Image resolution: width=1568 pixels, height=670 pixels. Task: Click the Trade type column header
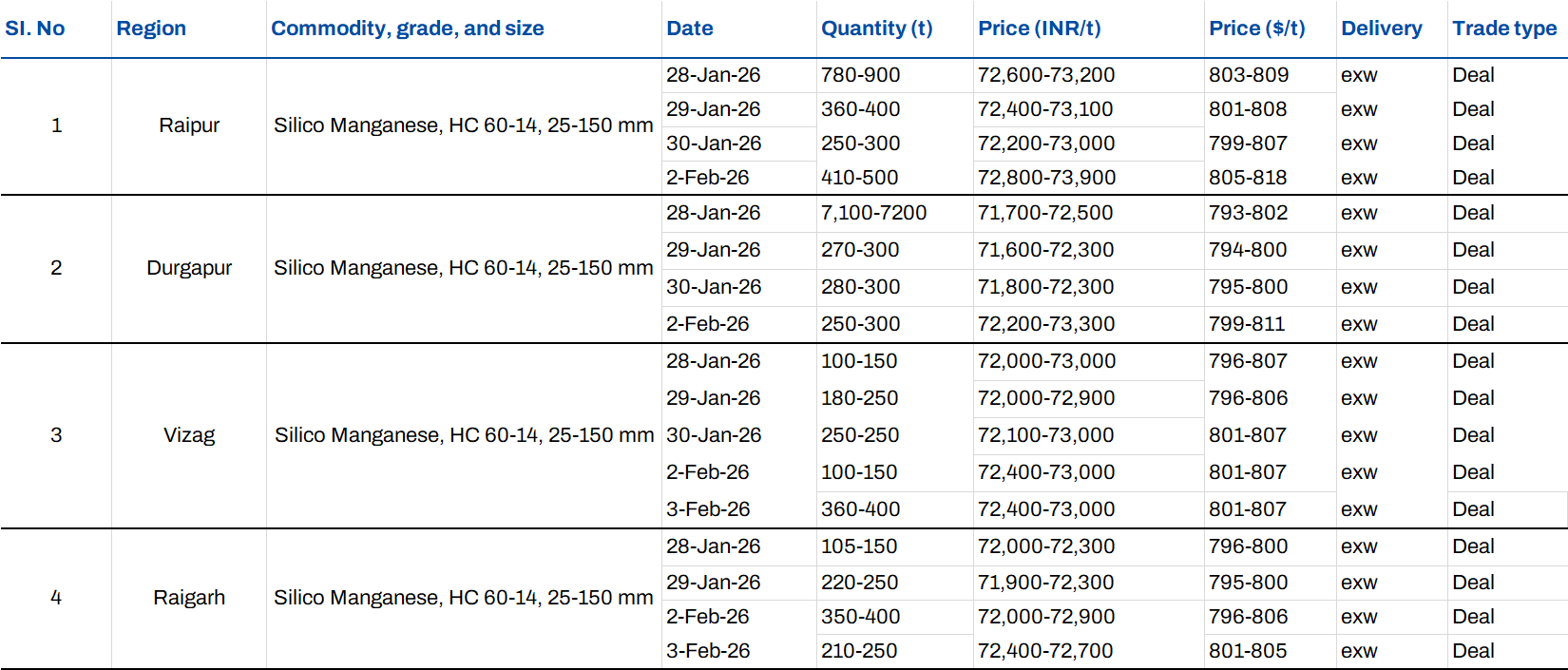(1504, 29)
